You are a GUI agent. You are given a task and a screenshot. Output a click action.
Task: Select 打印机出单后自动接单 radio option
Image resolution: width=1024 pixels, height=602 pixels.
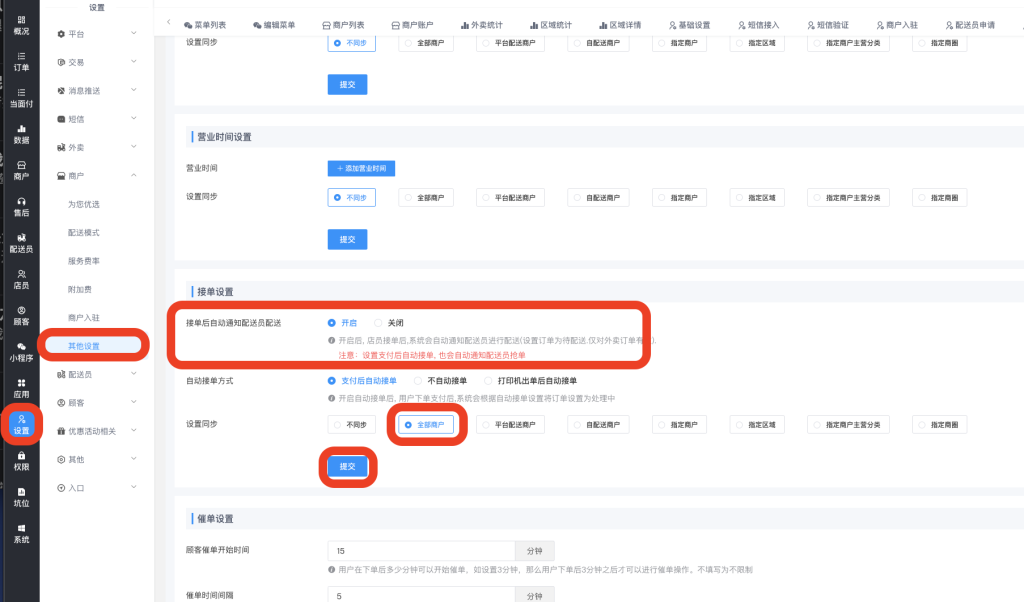coord(488,381)
